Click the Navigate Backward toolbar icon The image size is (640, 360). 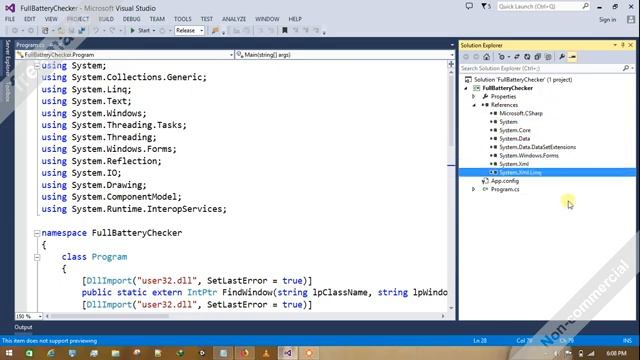(x=15, y=31)
